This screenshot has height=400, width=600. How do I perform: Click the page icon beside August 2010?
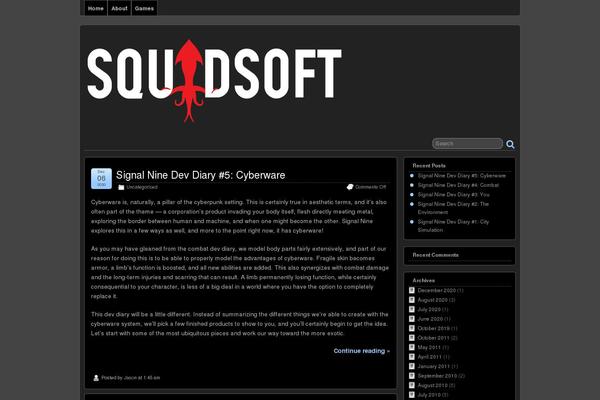412,385
